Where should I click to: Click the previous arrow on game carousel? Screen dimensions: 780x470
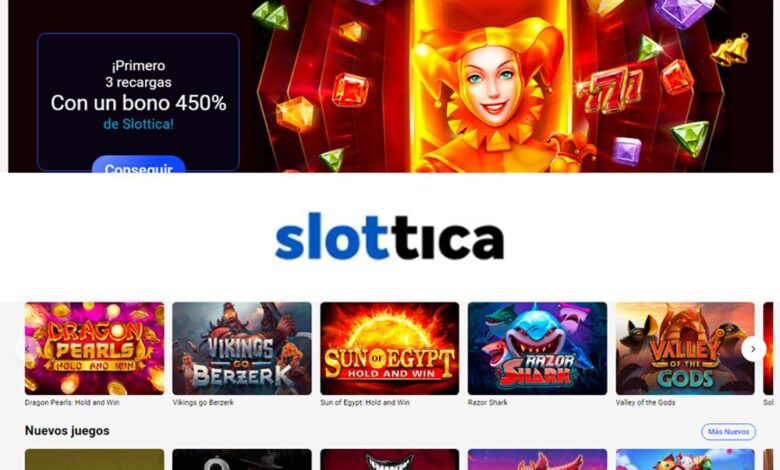point(26,349)
